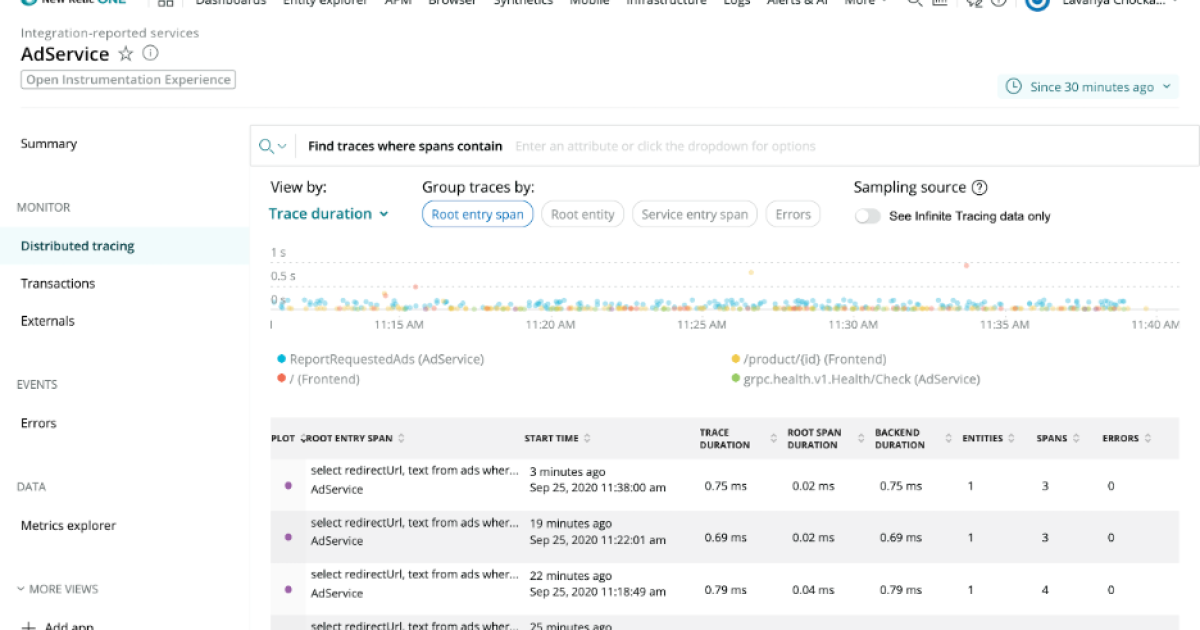Open the apps switcher grid icon

pyautogui.click(x=166, y=3)
